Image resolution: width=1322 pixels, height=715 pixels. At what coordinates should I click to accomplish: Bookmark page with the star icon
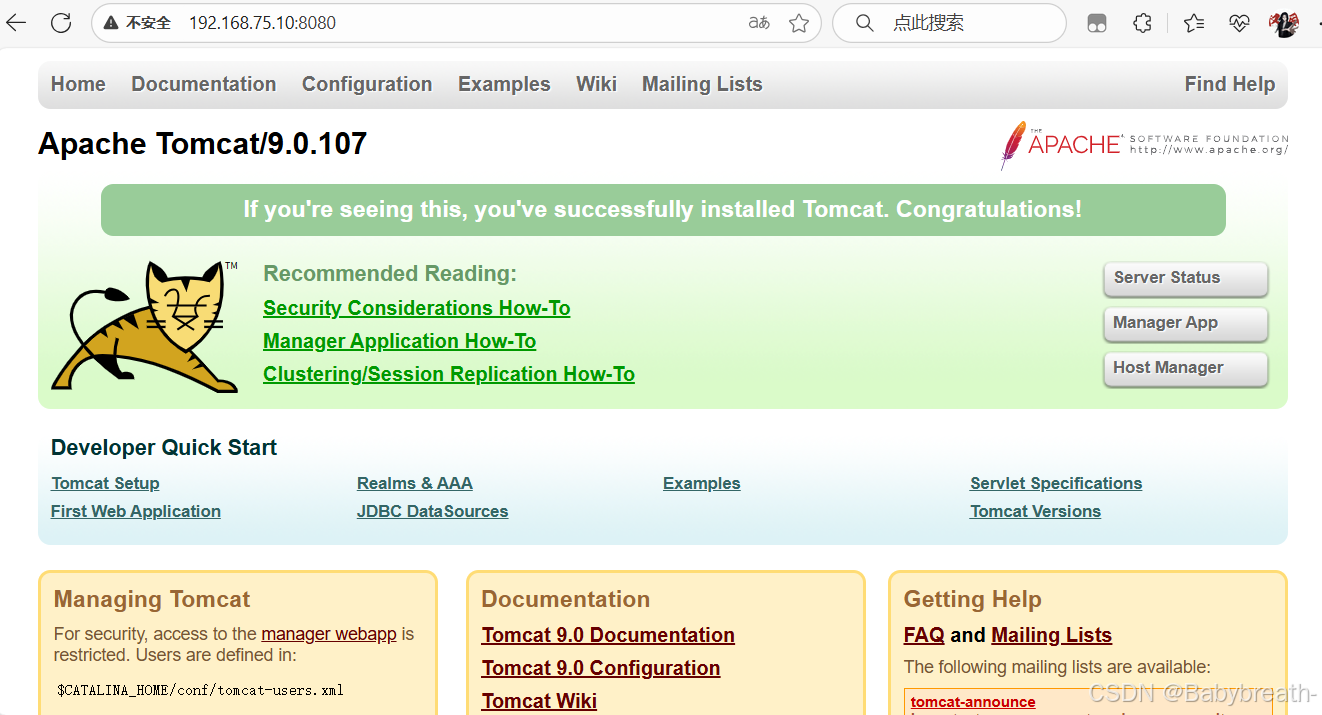799,23
